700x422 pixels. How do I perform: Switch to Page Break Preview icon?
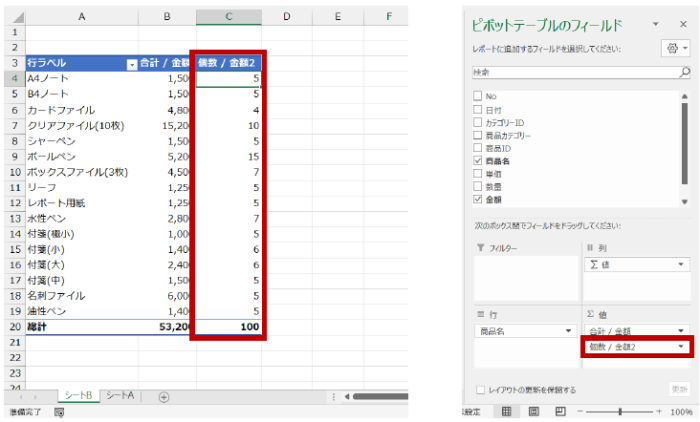click(x=560, y=411)
